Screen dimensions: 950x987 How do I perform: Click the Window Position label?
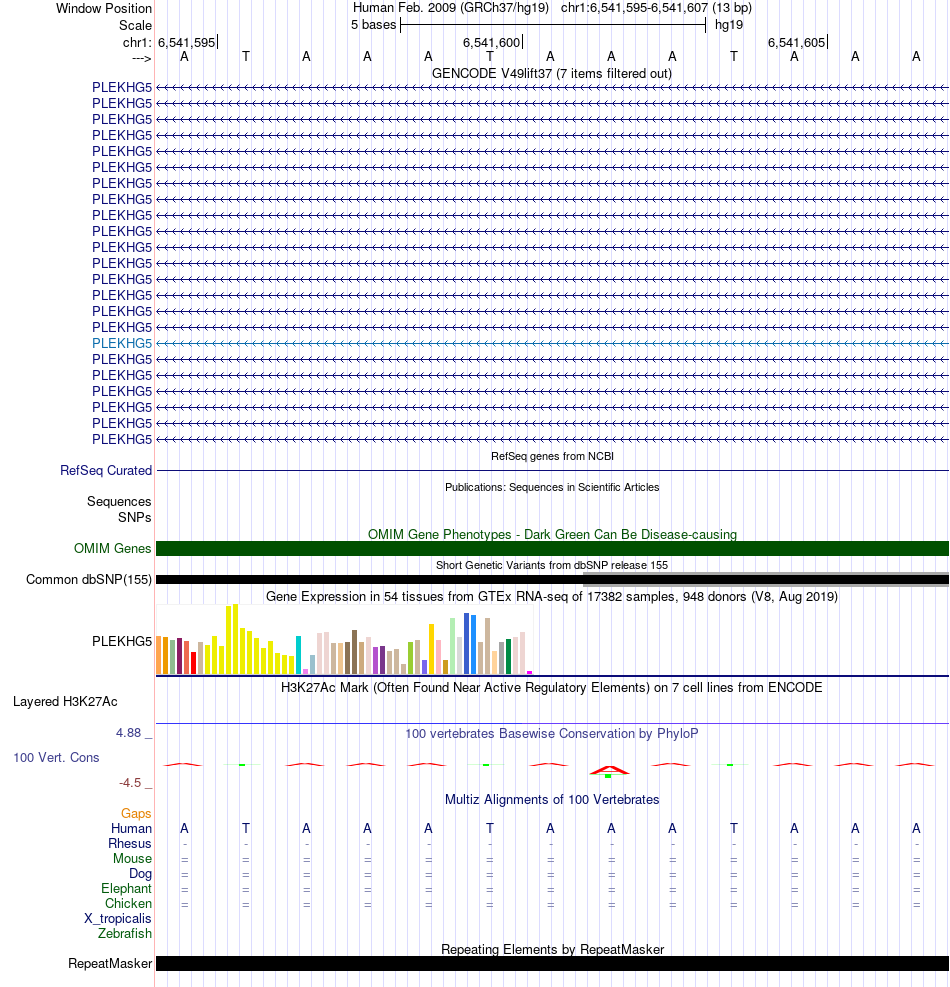point(104,8)
